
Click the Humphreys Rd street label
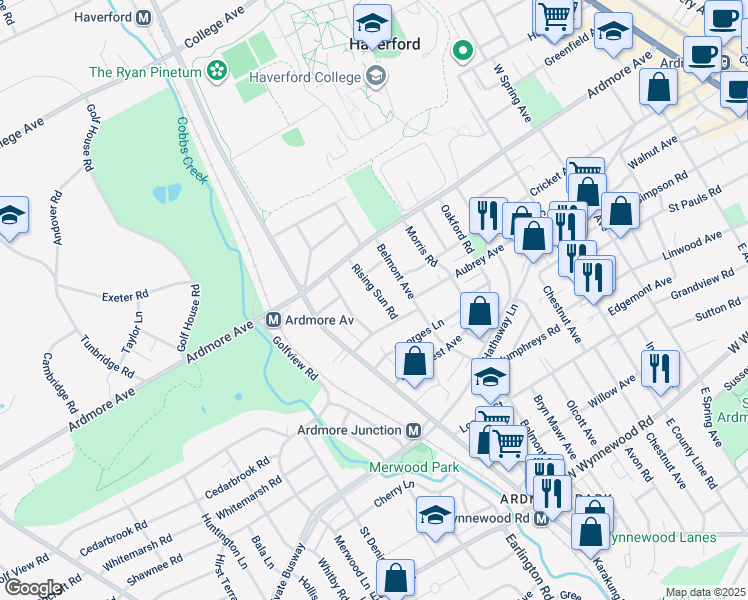(530, 342)
